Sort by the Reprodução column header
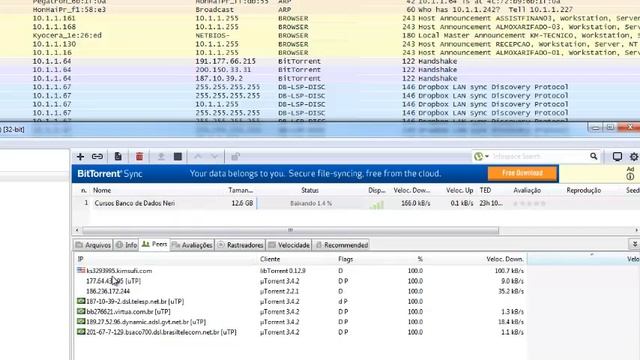 [x=584, y=190]
